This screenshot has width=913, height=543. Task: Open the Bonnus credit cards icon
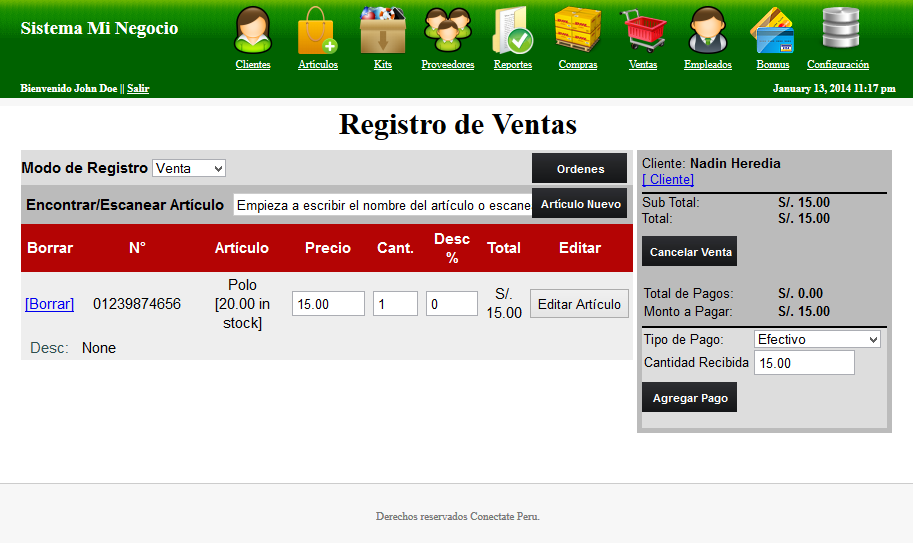(x=773, y=30)
